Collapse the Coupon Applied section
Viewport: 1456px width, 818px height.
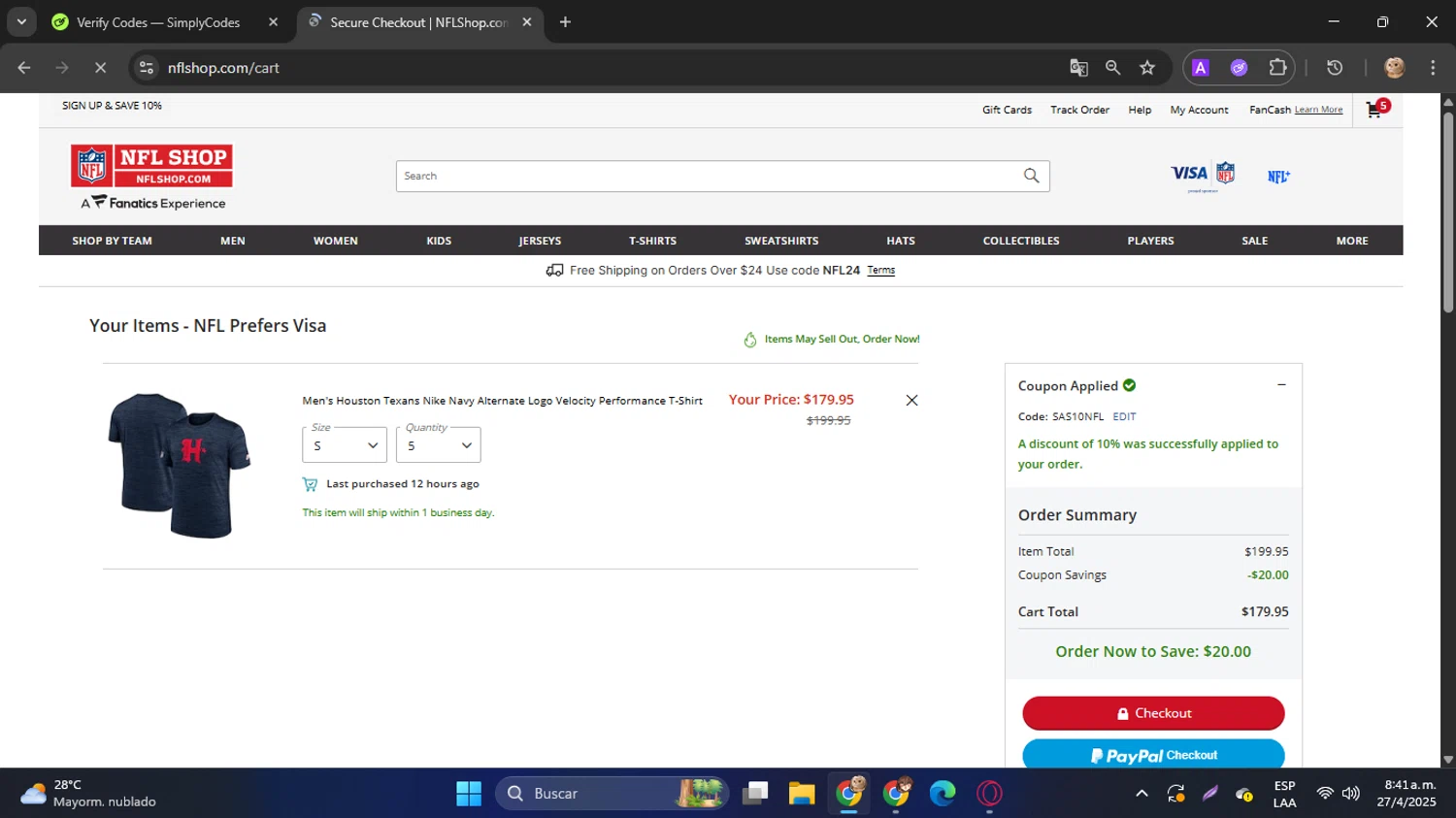tap(1281, 385)
